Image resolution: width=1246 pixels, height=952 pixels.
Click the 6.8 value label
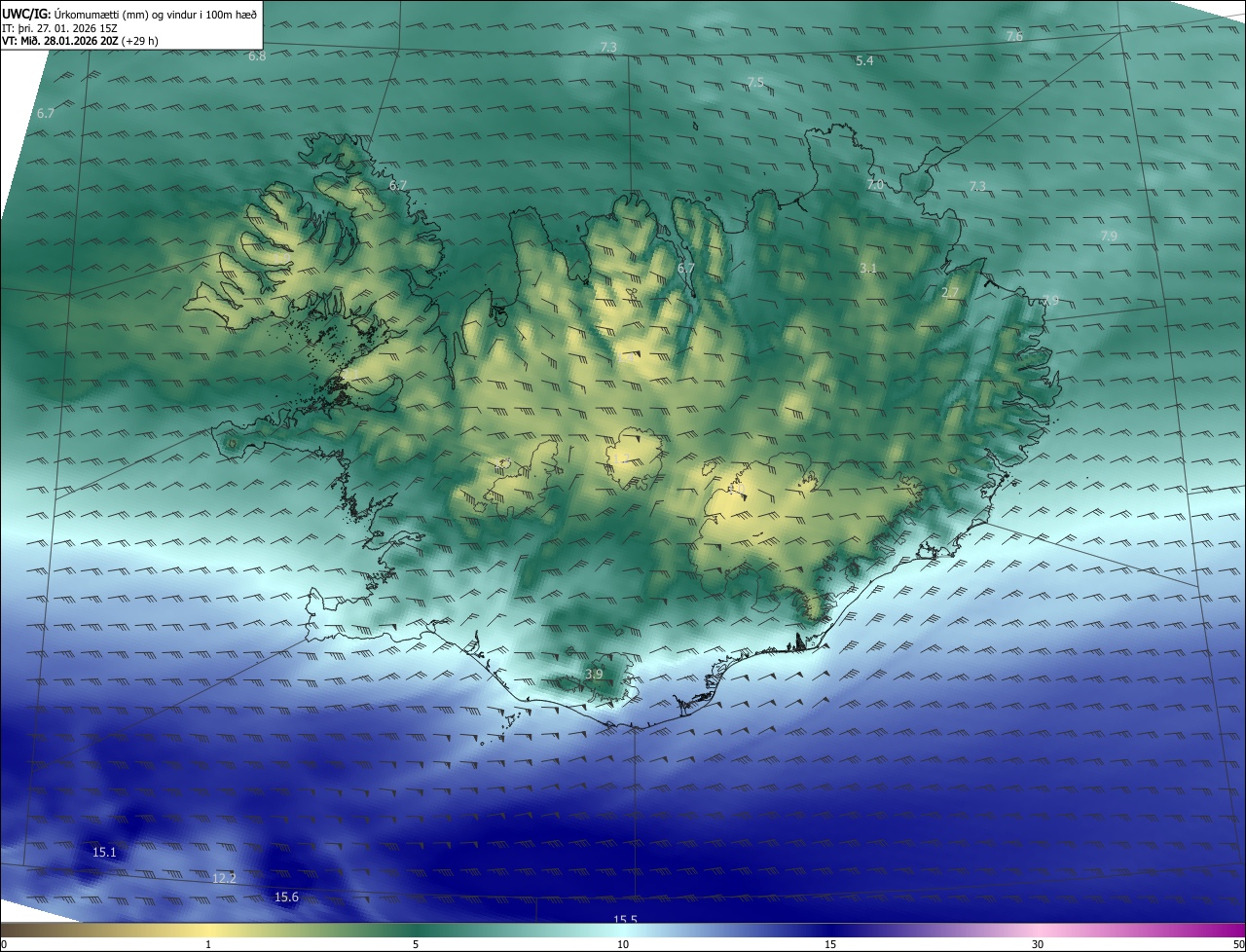257,56
